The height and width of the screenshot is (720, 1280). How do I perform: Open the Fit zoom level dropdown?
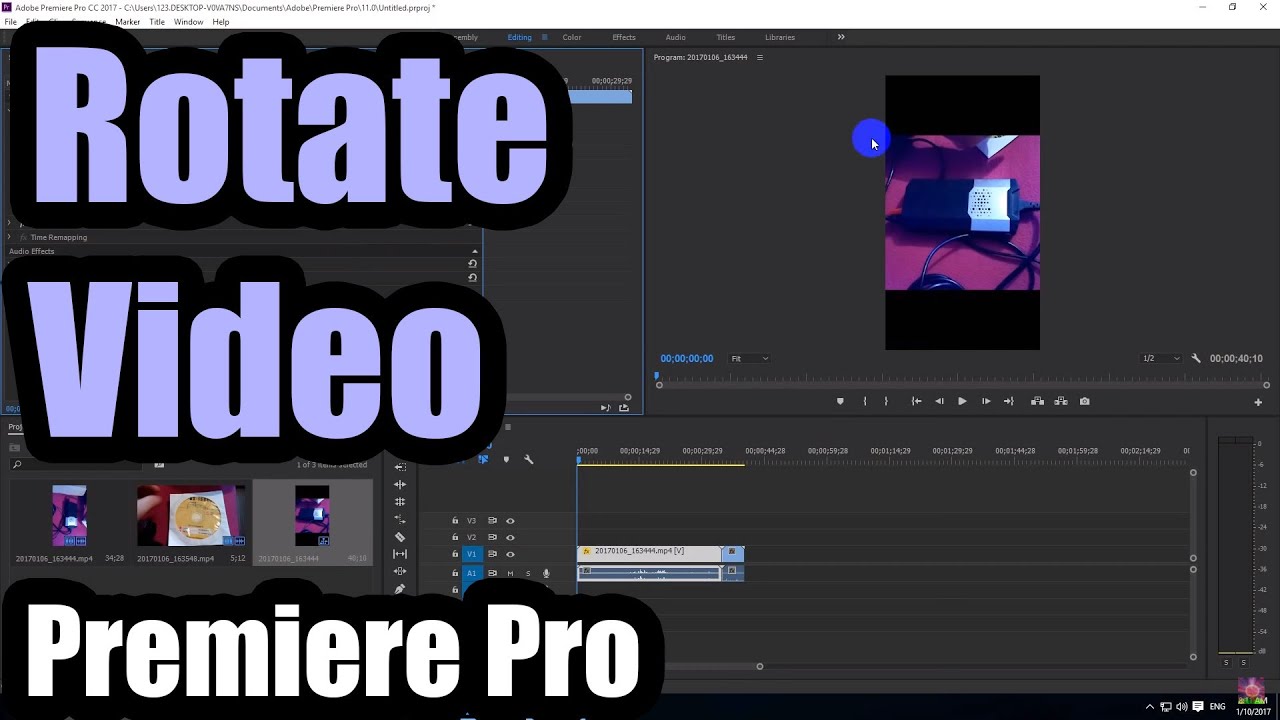click(749, 358)
